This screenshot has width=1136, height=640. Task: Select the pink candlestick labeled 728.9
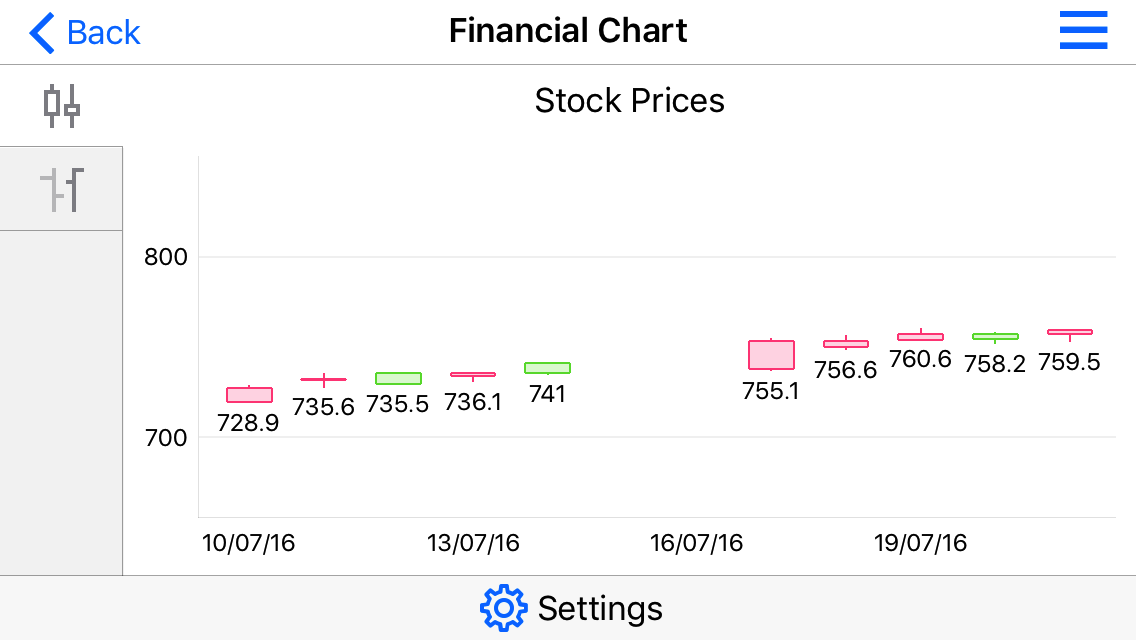click(249, 392)
